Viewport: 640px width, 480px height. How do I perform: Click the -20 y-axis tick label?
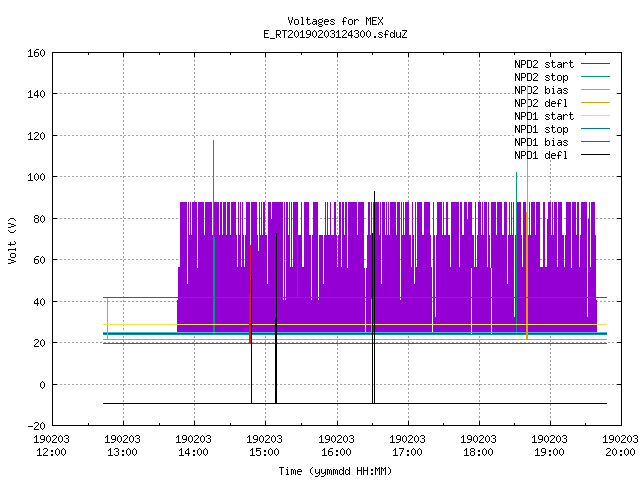coord(36,426)
